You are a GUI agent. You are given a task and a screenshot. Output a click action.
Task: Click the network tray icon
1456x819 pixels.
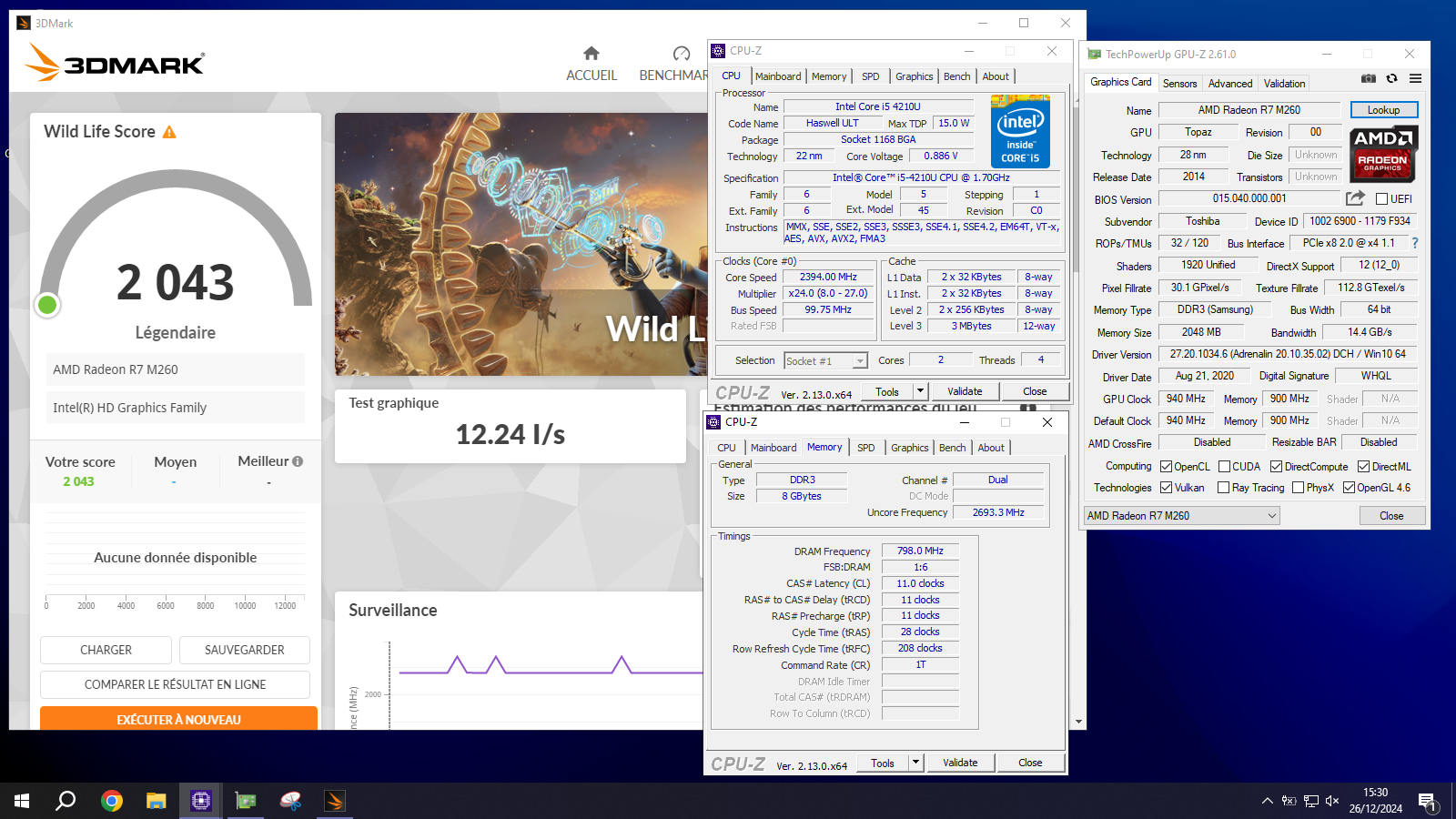click(1310, 801)
